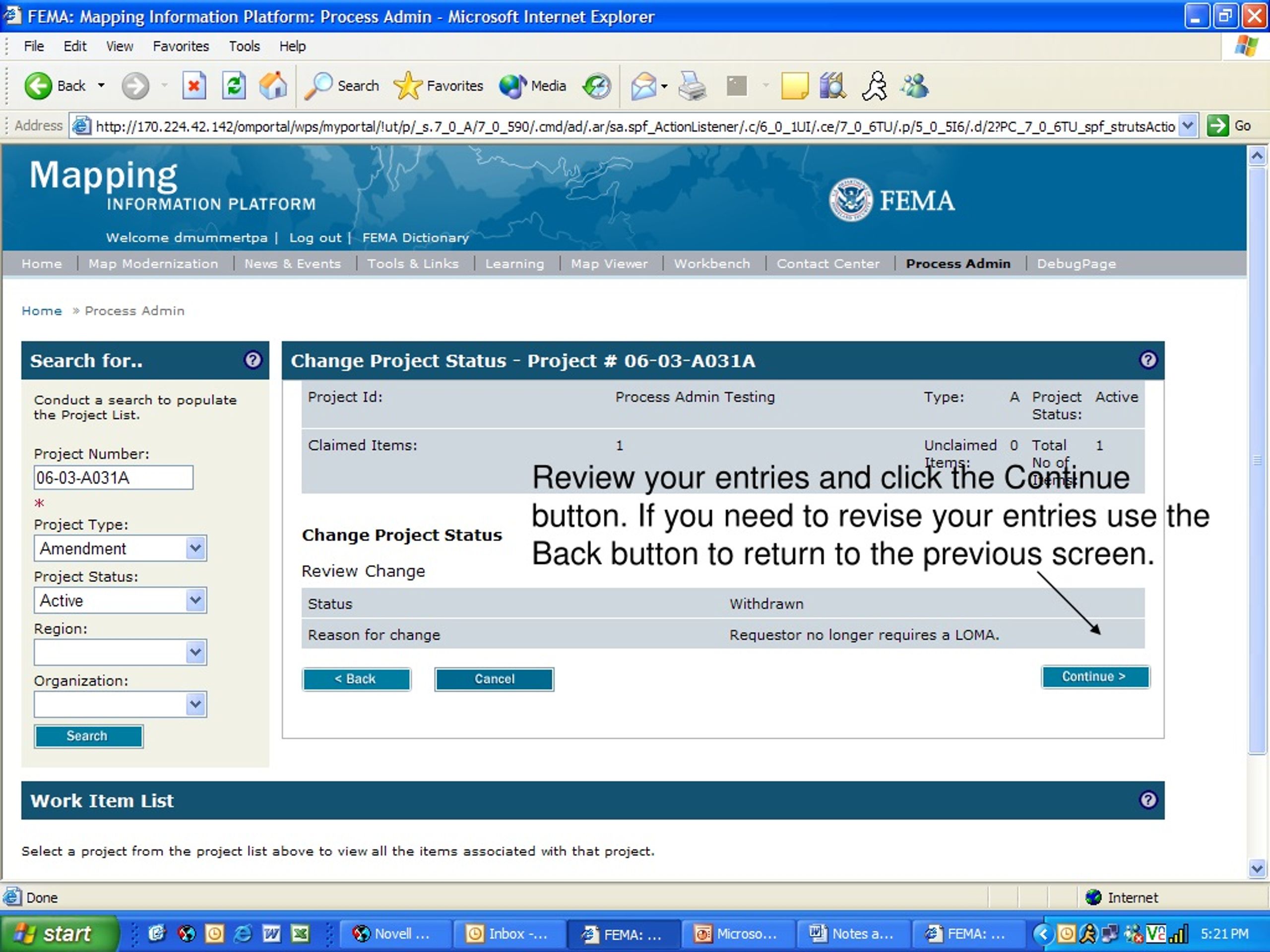Click the two-people Messenger icon

click(x=914, y=86)
